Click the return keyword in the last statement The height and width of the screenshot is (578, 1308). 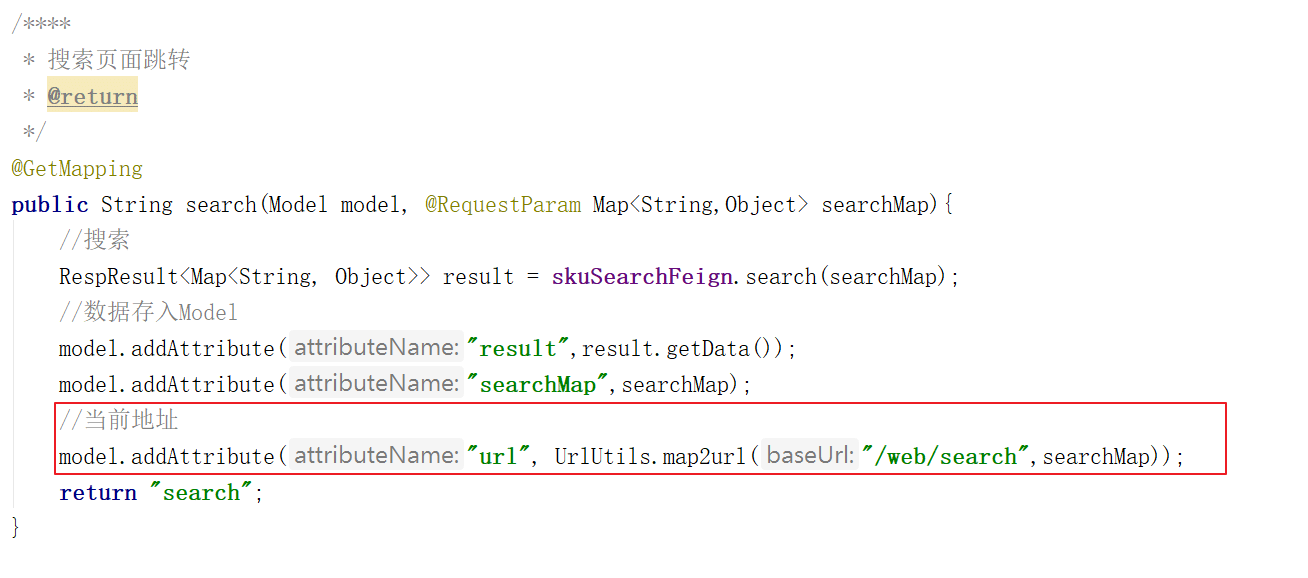[x=97, y=493]
